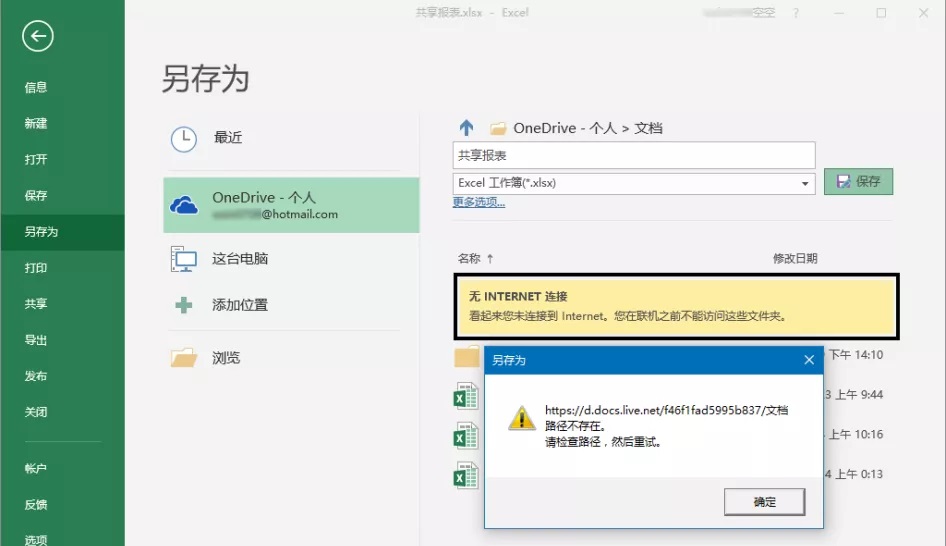Select Excel file dated 上午 9:44
Screen dimensions: 946x546
[466, 396]
